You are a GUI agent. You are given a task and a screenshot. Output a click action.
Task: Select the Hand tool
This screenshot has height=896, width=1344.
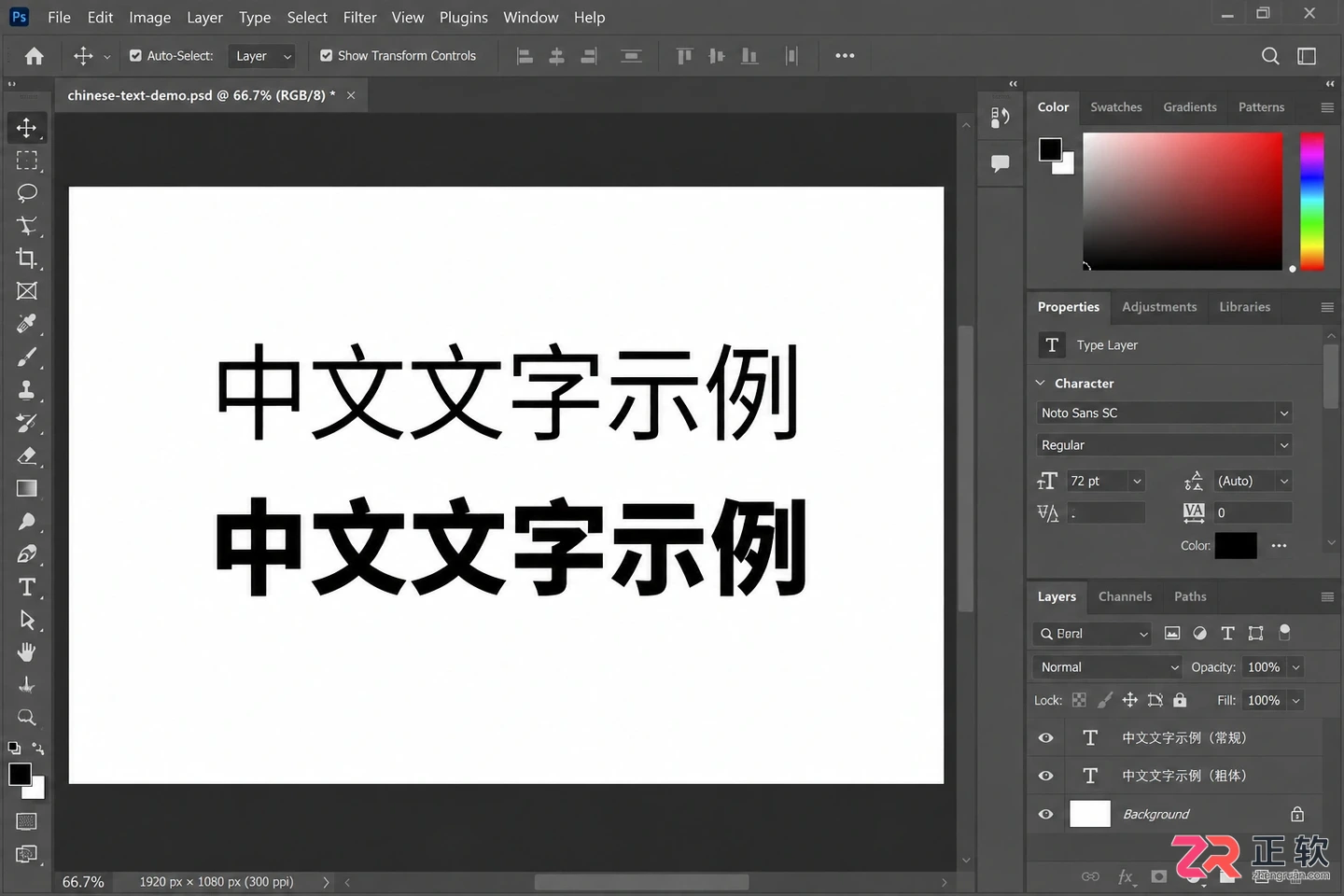(27, 652)
